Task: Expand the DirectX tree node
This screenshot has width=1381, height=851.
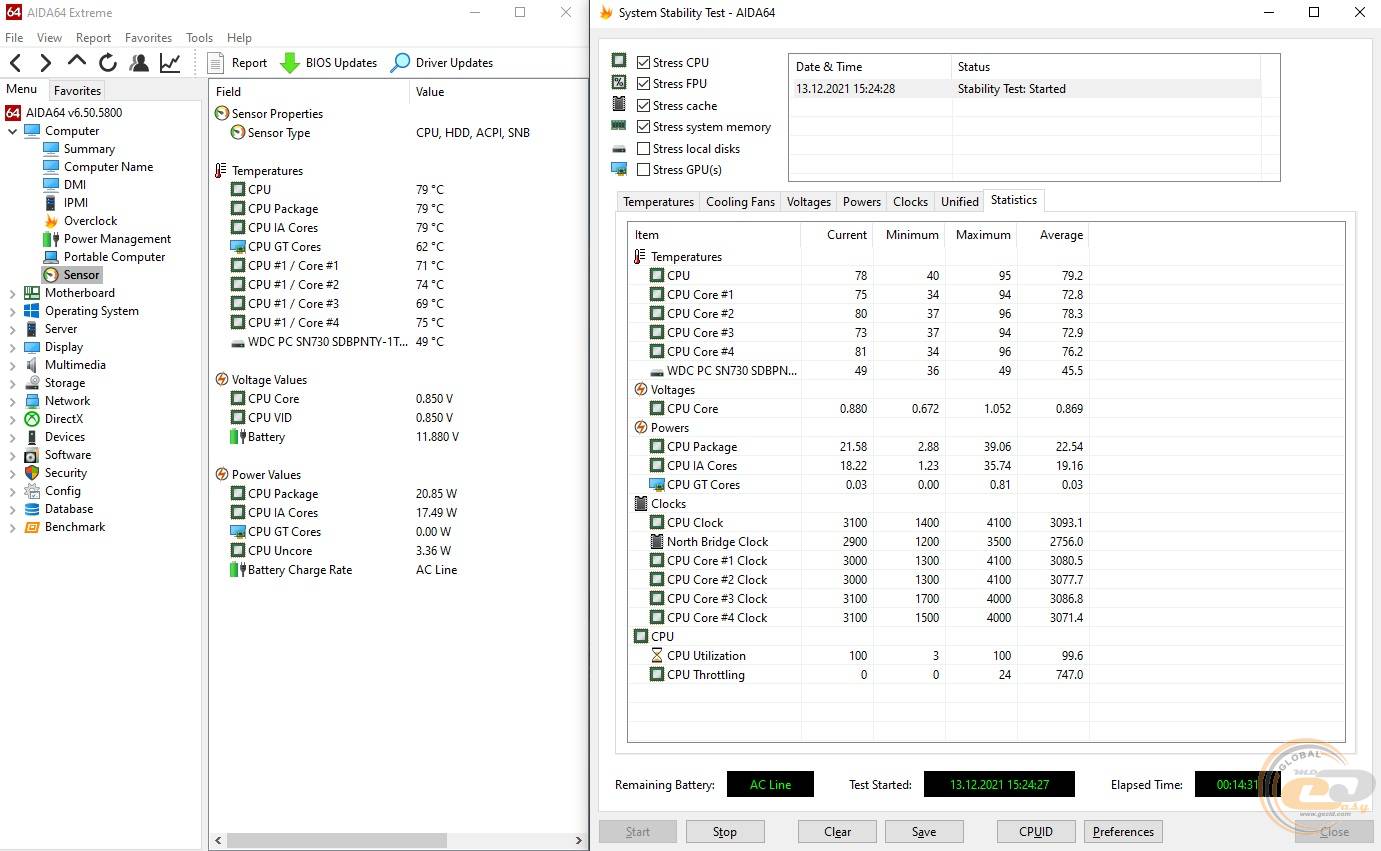Action: (12, 419)
